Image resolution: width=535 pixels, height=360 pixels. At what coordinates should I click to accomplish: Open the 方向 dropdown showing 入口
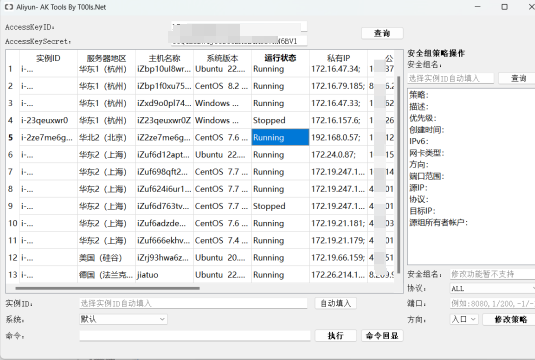coord(464,319)
